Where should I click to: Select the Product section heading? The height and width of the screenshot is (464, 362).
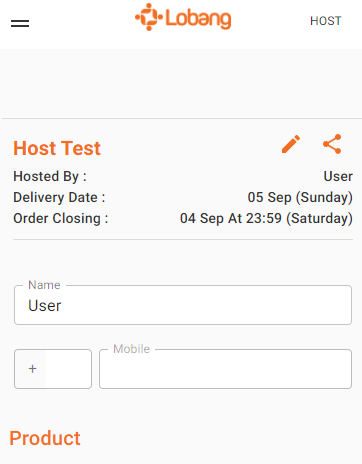[45, 438]
